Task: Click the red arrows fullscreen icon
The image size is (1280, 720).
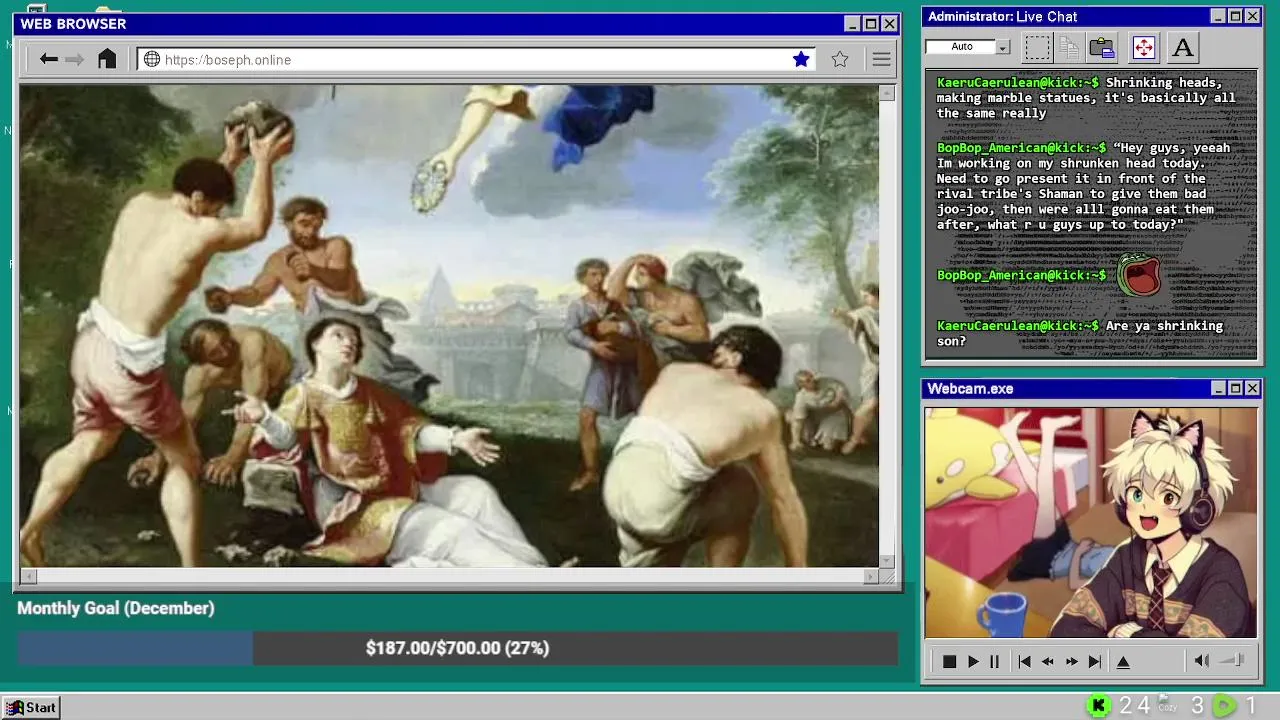Action: pos(1143,47)
